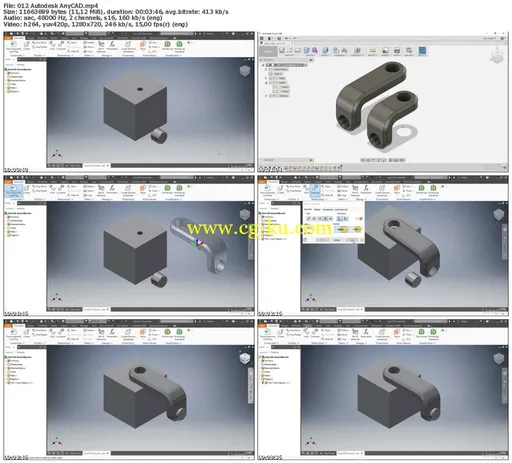
Task: Select the Opposed solution button in the Place Constraint dialog
Action: tap(342, 229)
